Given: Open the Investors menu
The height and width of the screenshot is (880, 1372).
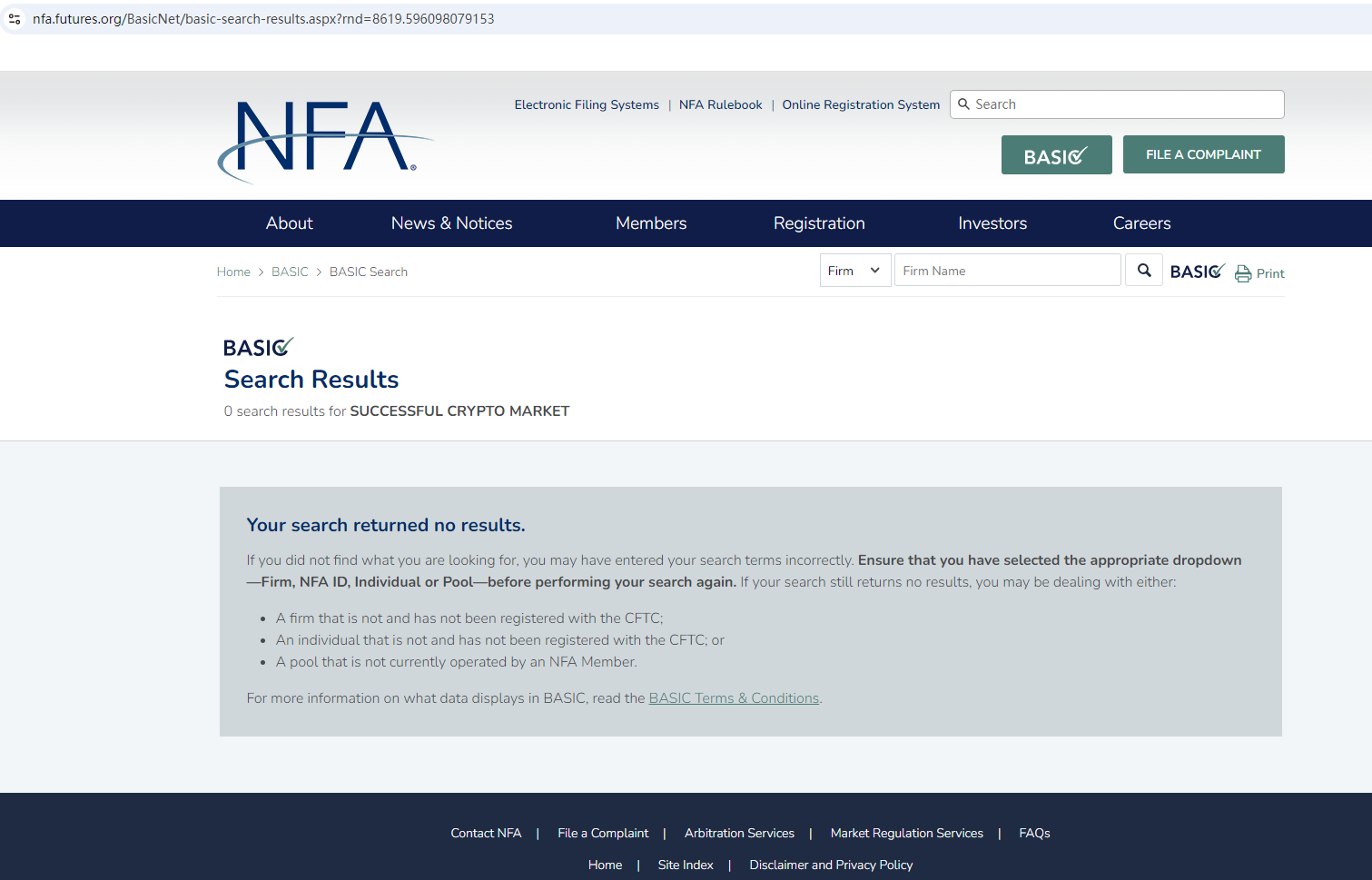Looking at the screenshot, I should tap(992, 223).
